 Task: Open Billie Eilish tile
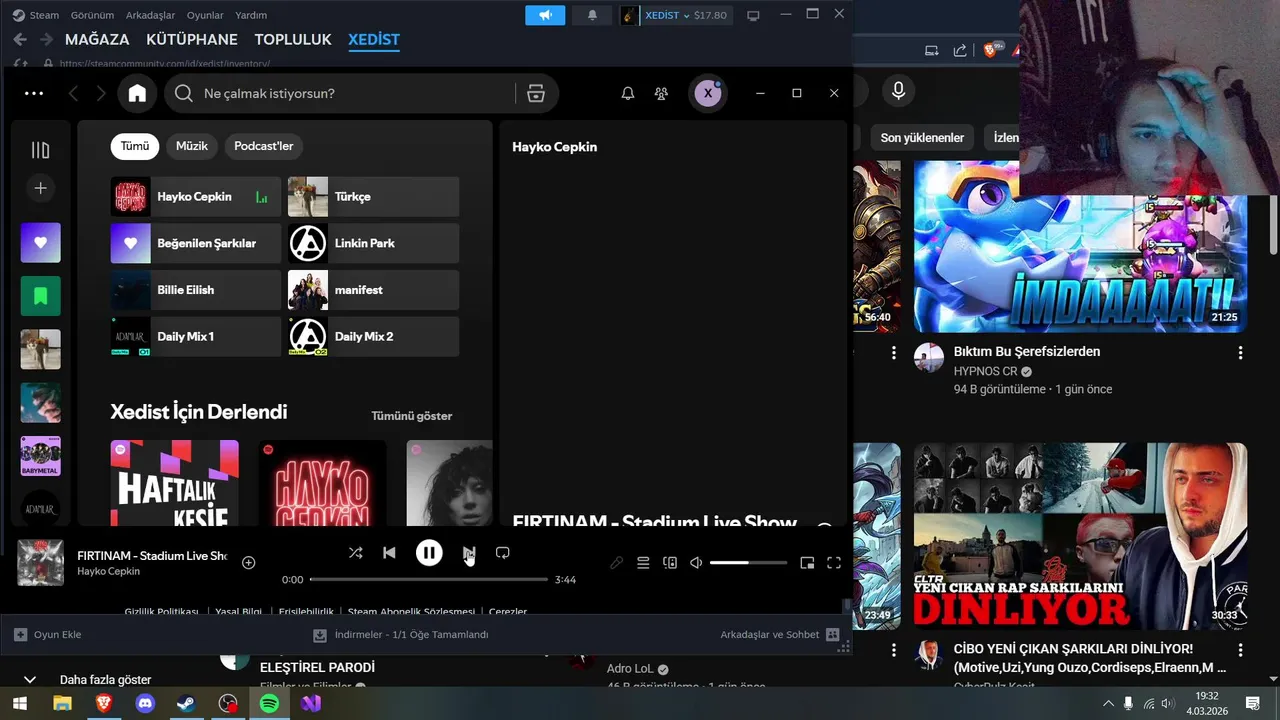(x=196, y=290)
